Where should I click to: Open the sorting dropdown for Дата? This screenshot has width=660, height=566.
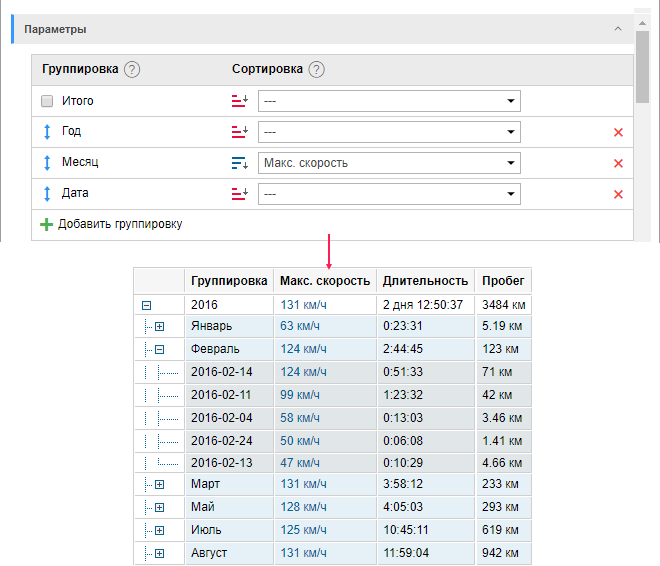(389, 194)
